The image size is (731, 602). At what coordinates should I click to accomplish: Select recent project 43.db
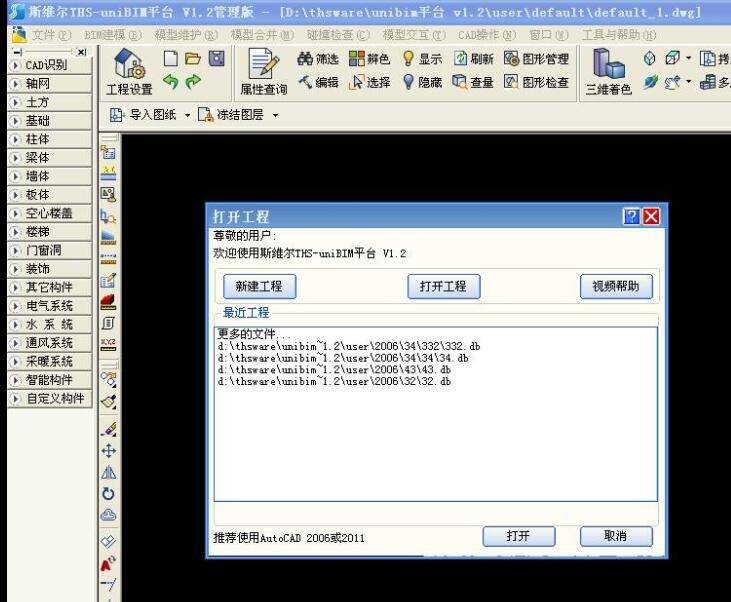334,369
